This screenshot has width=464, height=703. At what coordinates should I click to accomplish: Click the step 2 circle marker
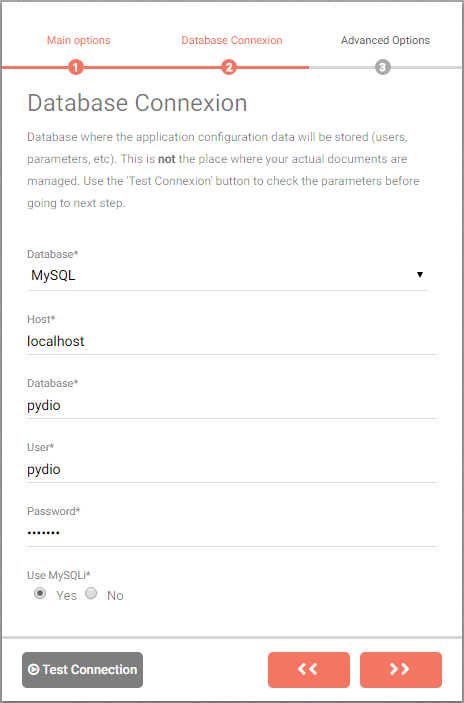click(229, 68)
